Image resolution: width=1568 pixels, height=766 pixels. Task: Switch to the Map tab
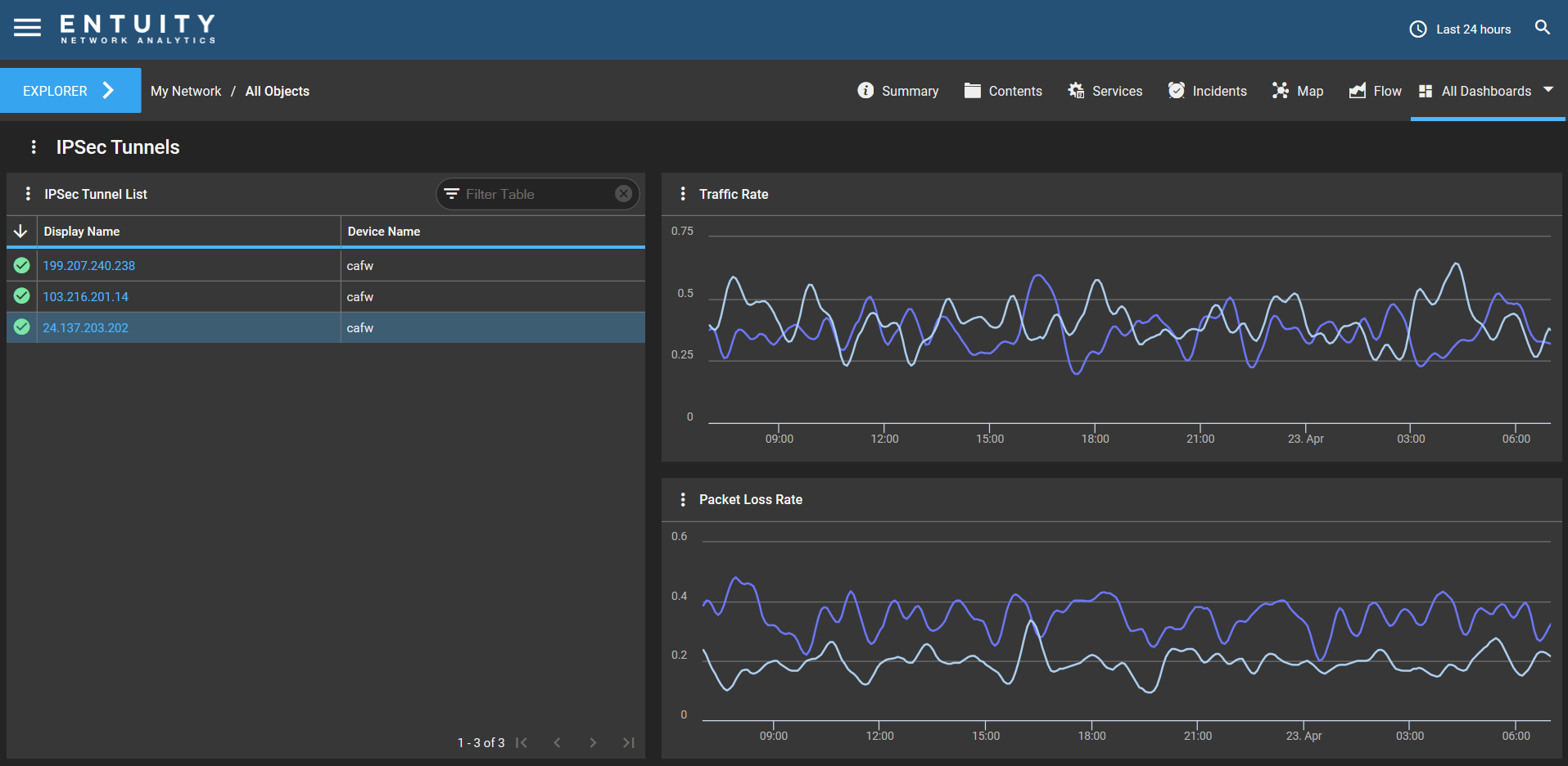pyautogui.click(x=1298, y=91)
